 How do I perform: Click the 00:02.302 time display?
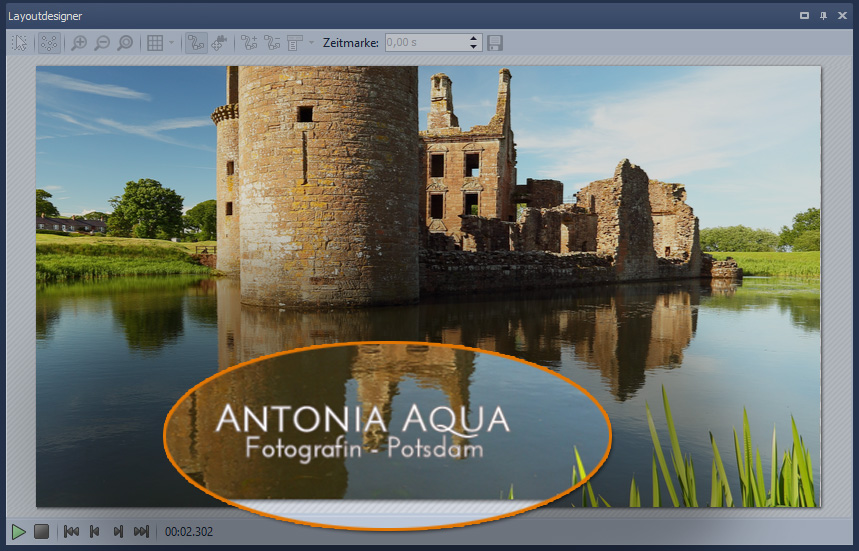pos(189,532)
